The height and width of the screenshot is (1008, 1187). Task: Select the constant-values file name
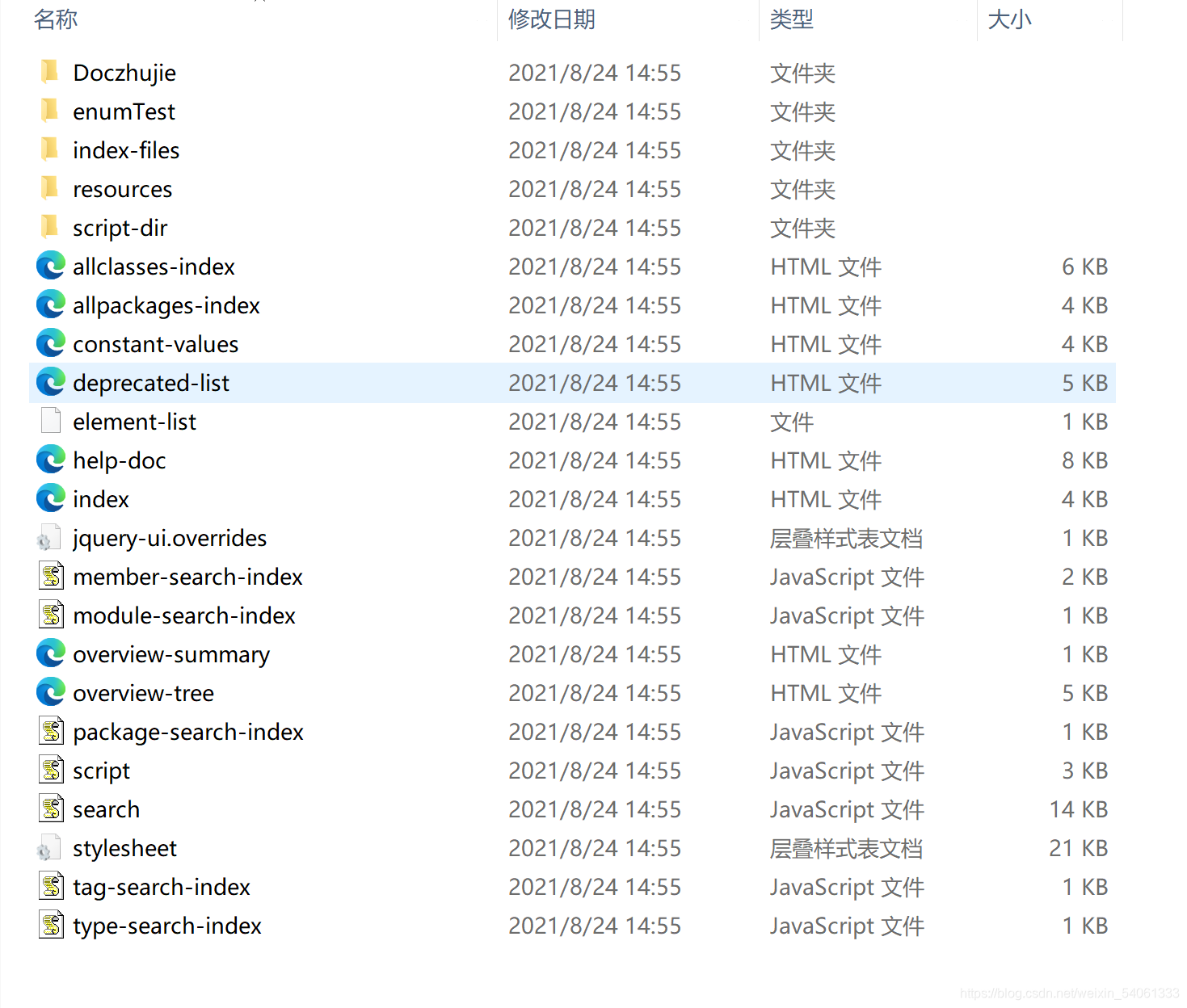156,344
